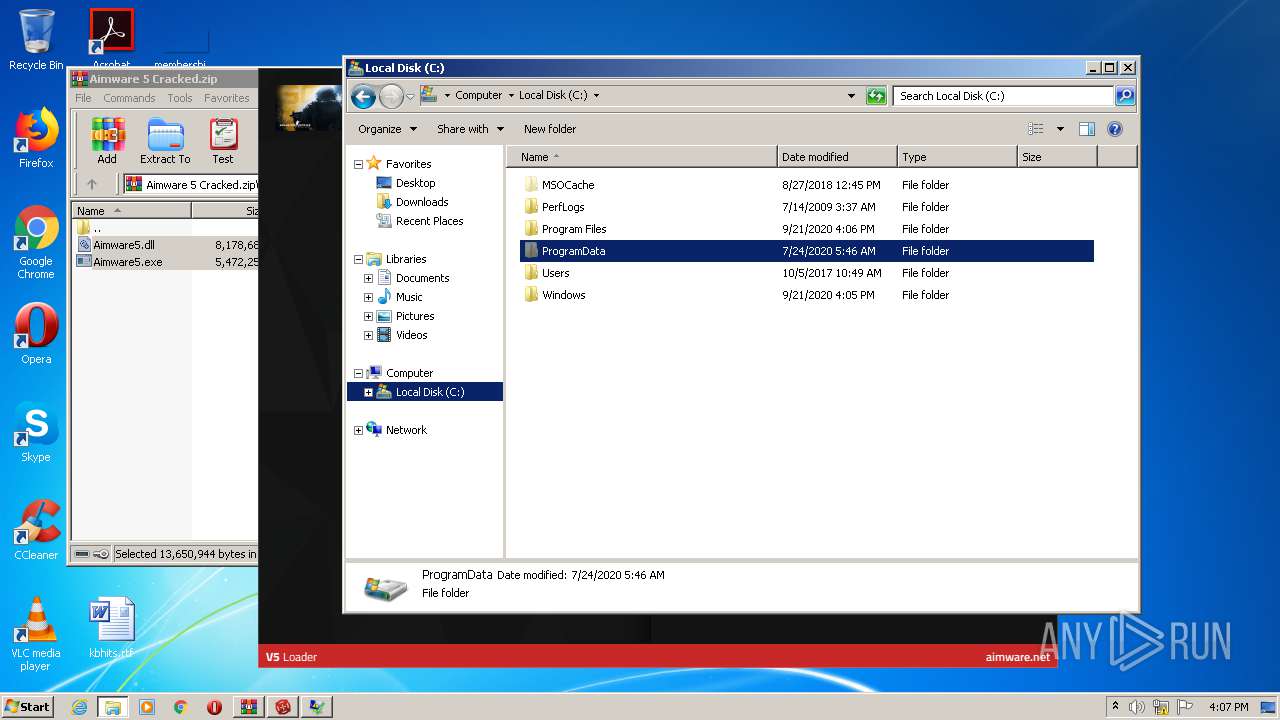Screen dimensions: 1280x720
Task: Launch Opera from the desktop
Action: tap(36, 334)
